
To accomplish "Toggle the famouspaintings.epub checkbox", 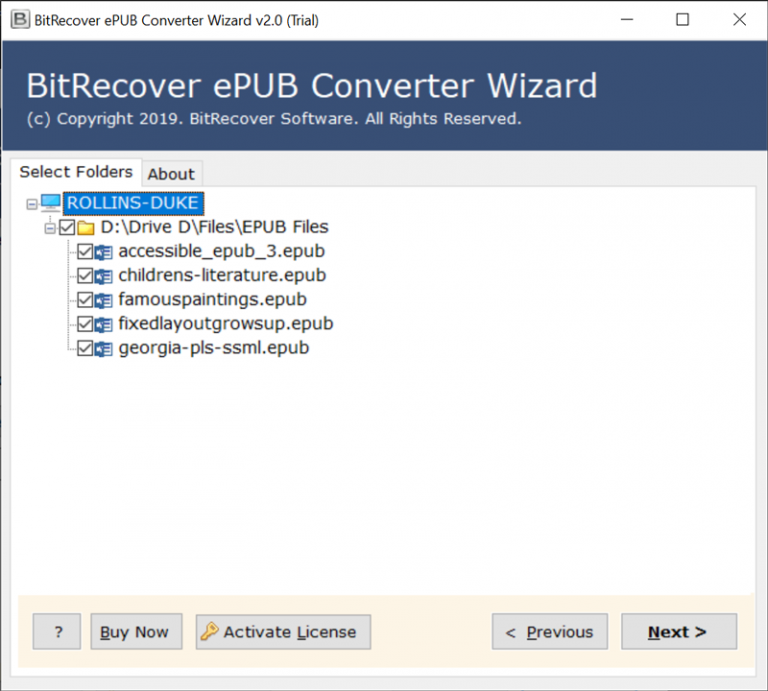I will click(x=85, y=300).
